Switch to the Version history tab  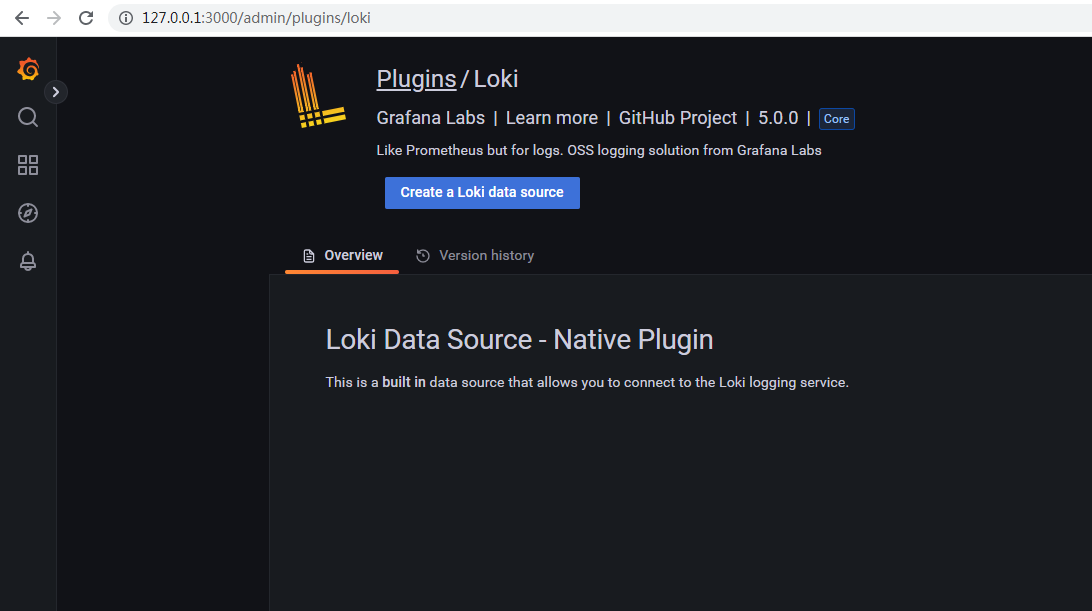click(x=487, y=255)
